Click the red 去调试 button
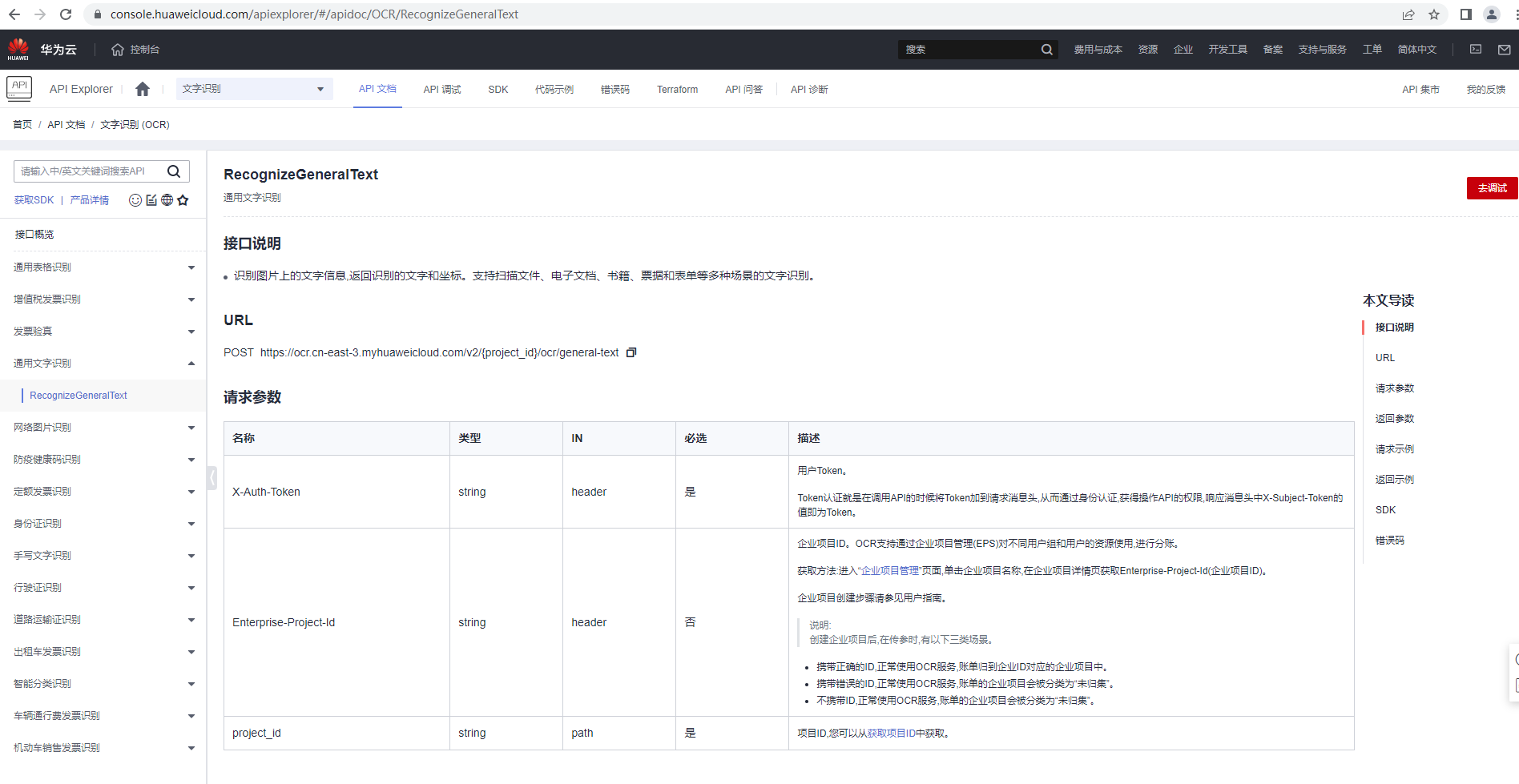1519x784 pixels. 1493,188
